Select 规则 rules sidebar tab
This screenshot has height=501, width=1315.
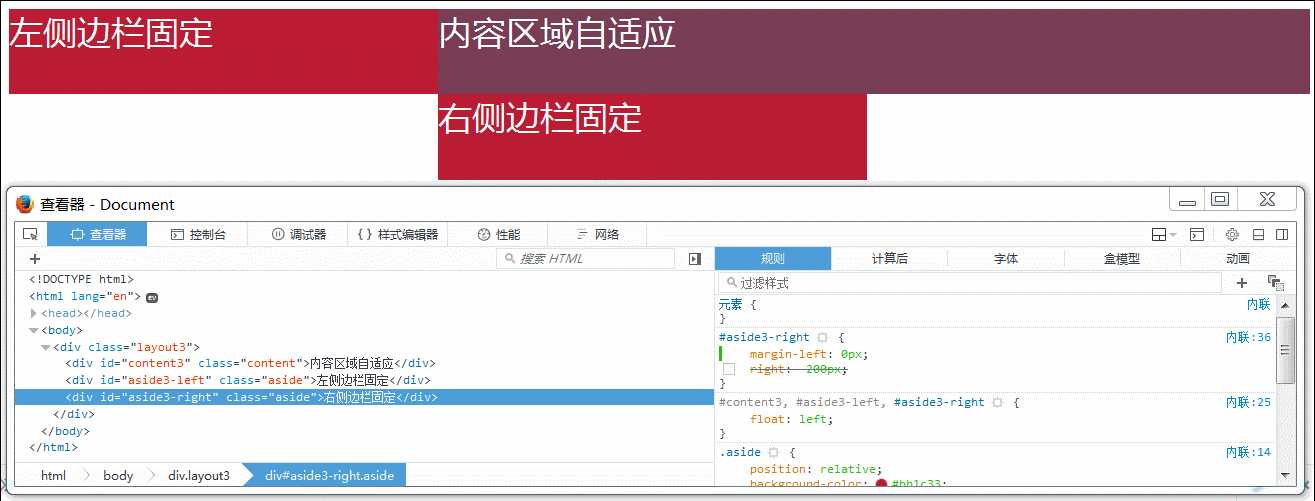click(773, 259)
